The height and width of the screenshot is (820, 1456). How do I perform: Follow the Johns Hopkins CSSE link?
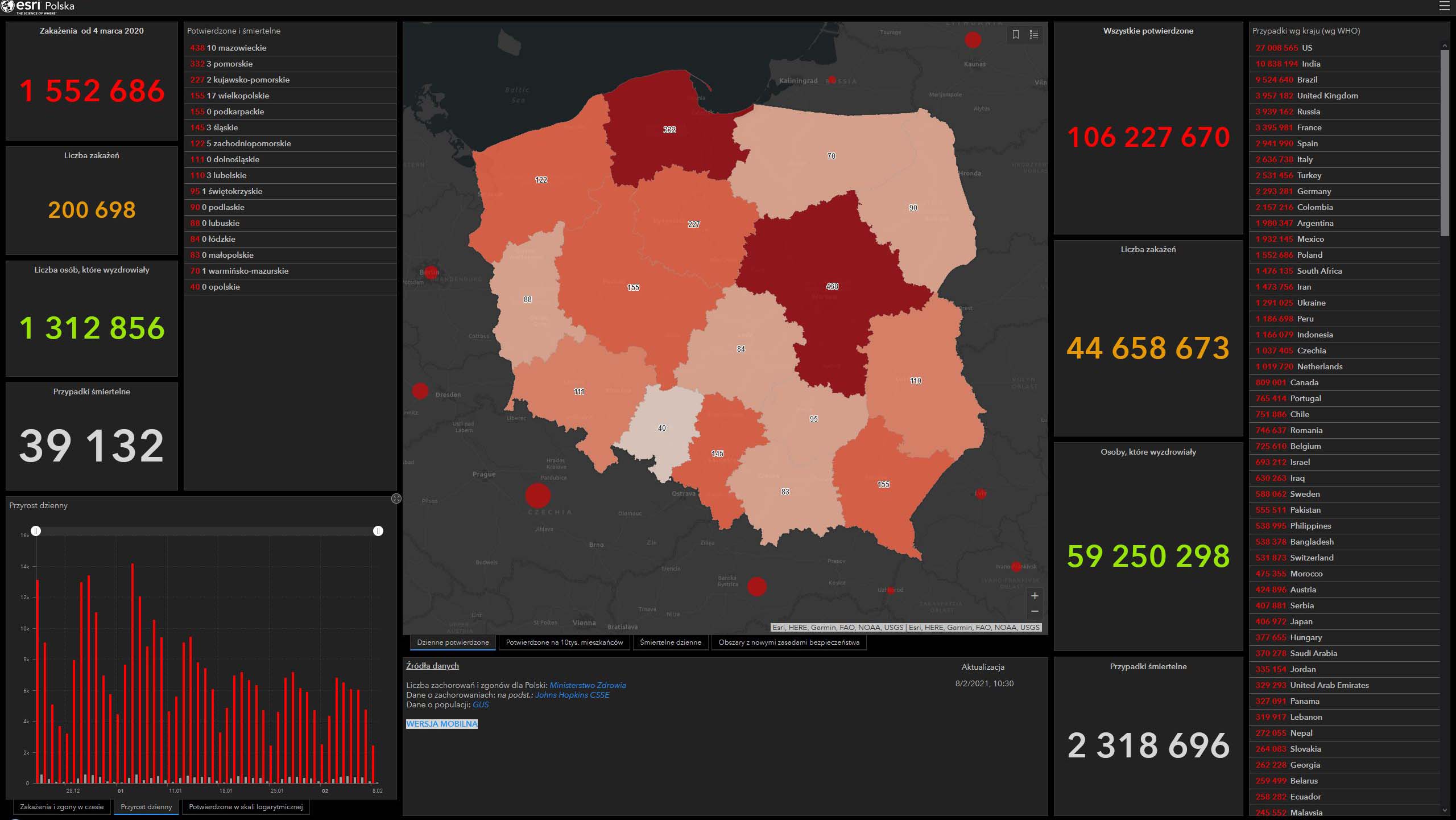[x=572, y=695]
